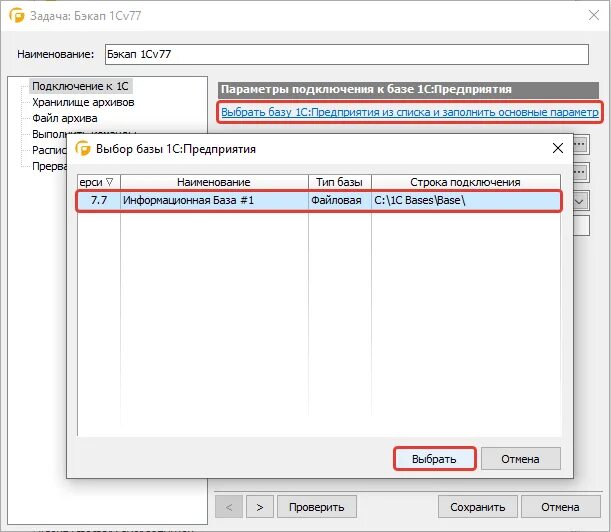Viewport: 611px width, 532px height.
Task: Click the previous page < button
Action: pos(229,507)
